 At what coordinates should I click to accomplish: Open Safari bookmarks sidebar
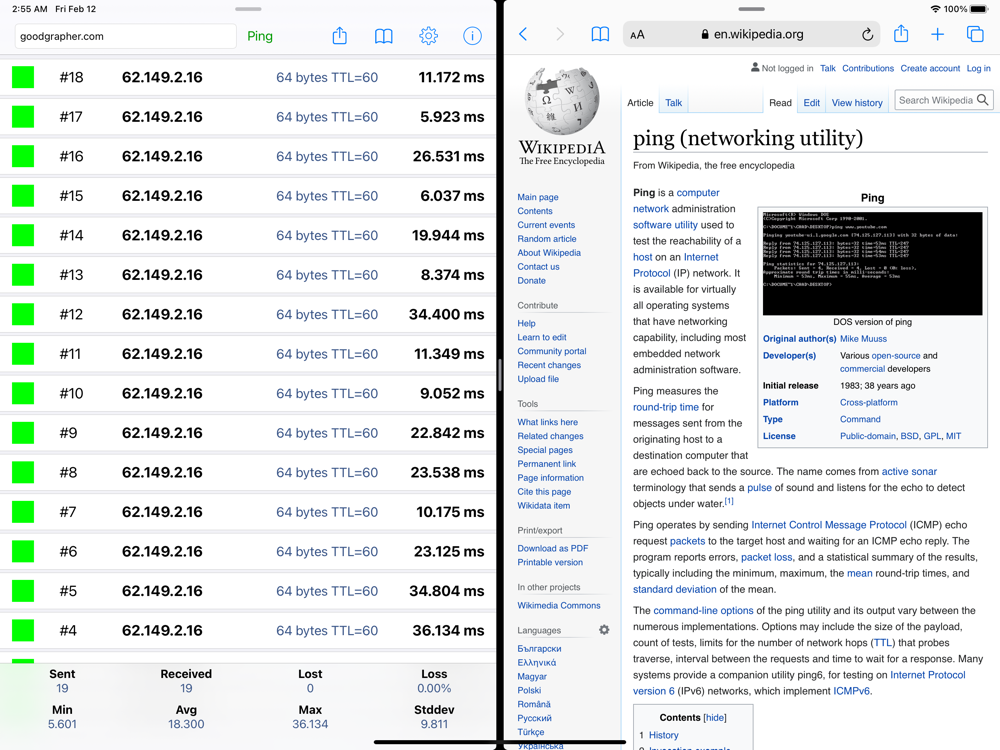coord(600,34)
